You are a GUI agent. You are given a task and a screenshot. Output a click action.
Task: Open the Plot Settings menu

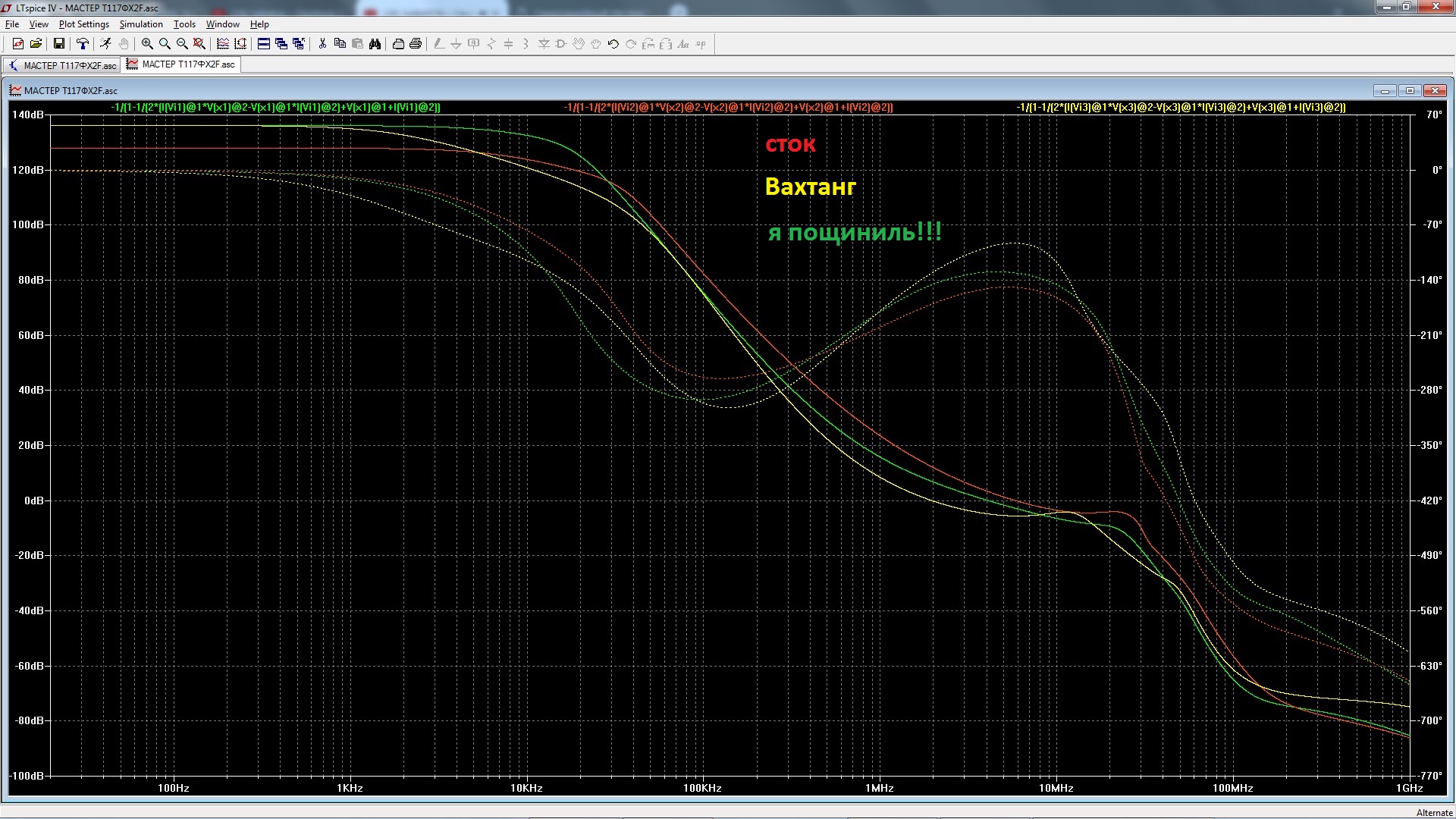point(83,24)
